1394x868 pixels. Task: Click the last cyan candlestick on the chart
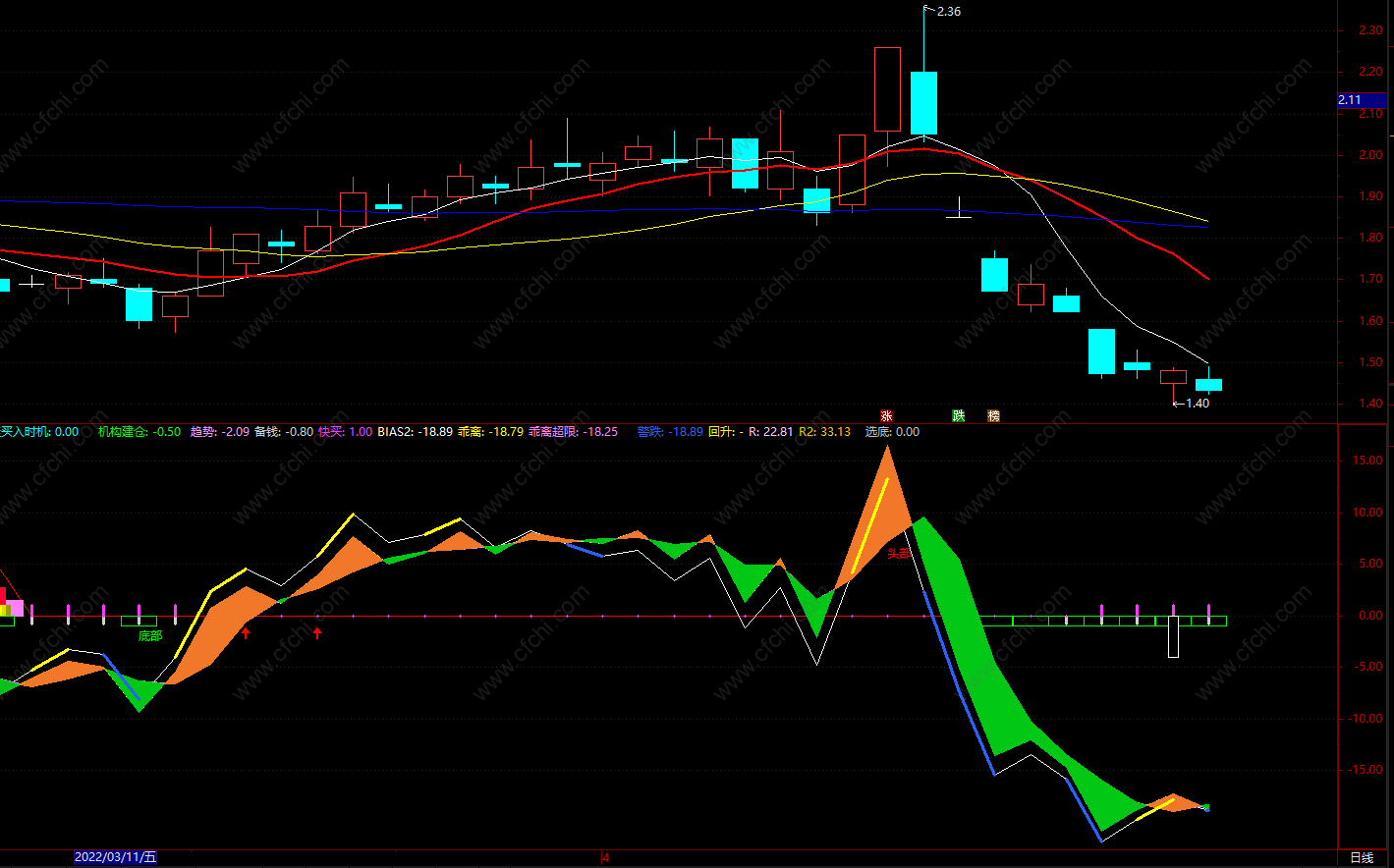click(x=1208, y=385)
